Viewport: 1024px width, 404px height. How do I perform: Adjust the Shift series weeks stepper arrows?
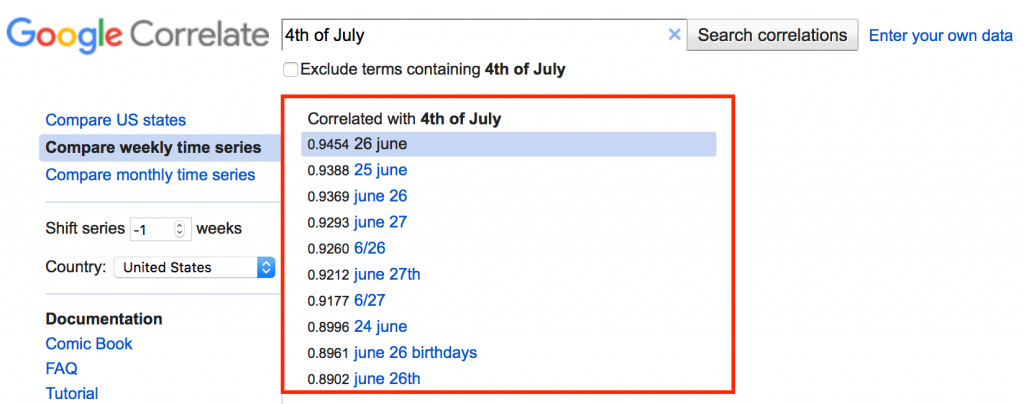click(180, 229)
